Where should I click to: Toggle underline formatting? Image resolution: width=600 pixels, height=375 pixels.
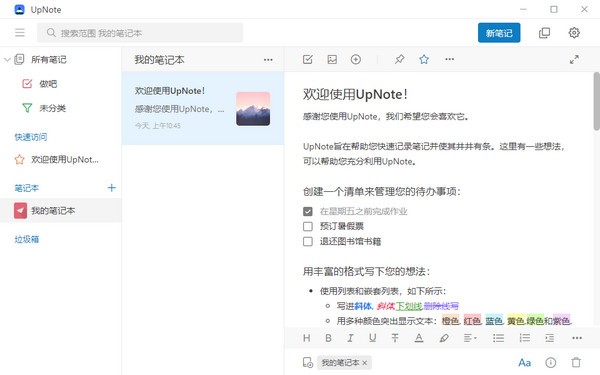tap(373, 338)
